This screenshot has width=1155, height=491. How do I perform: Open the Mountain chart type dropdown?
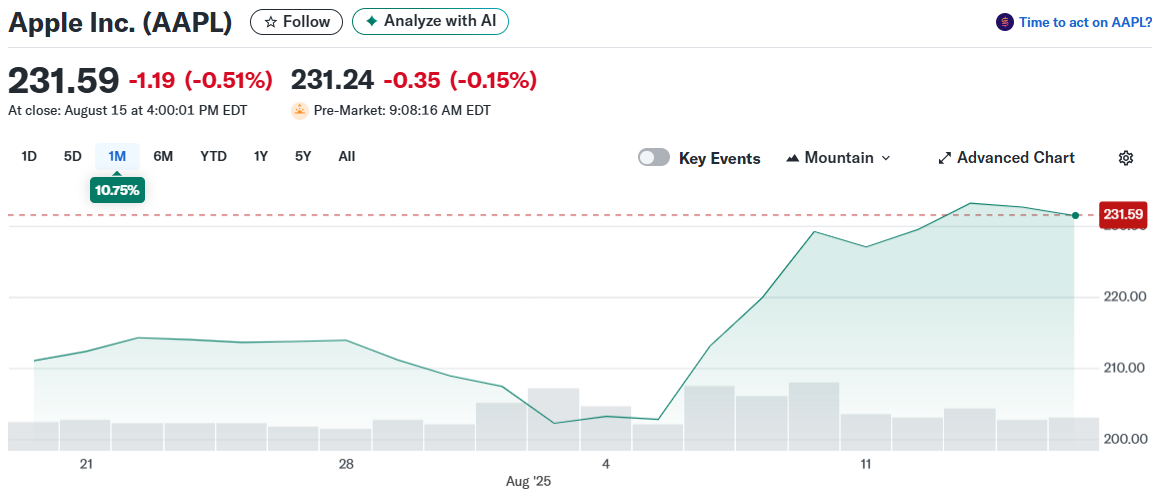839,158
